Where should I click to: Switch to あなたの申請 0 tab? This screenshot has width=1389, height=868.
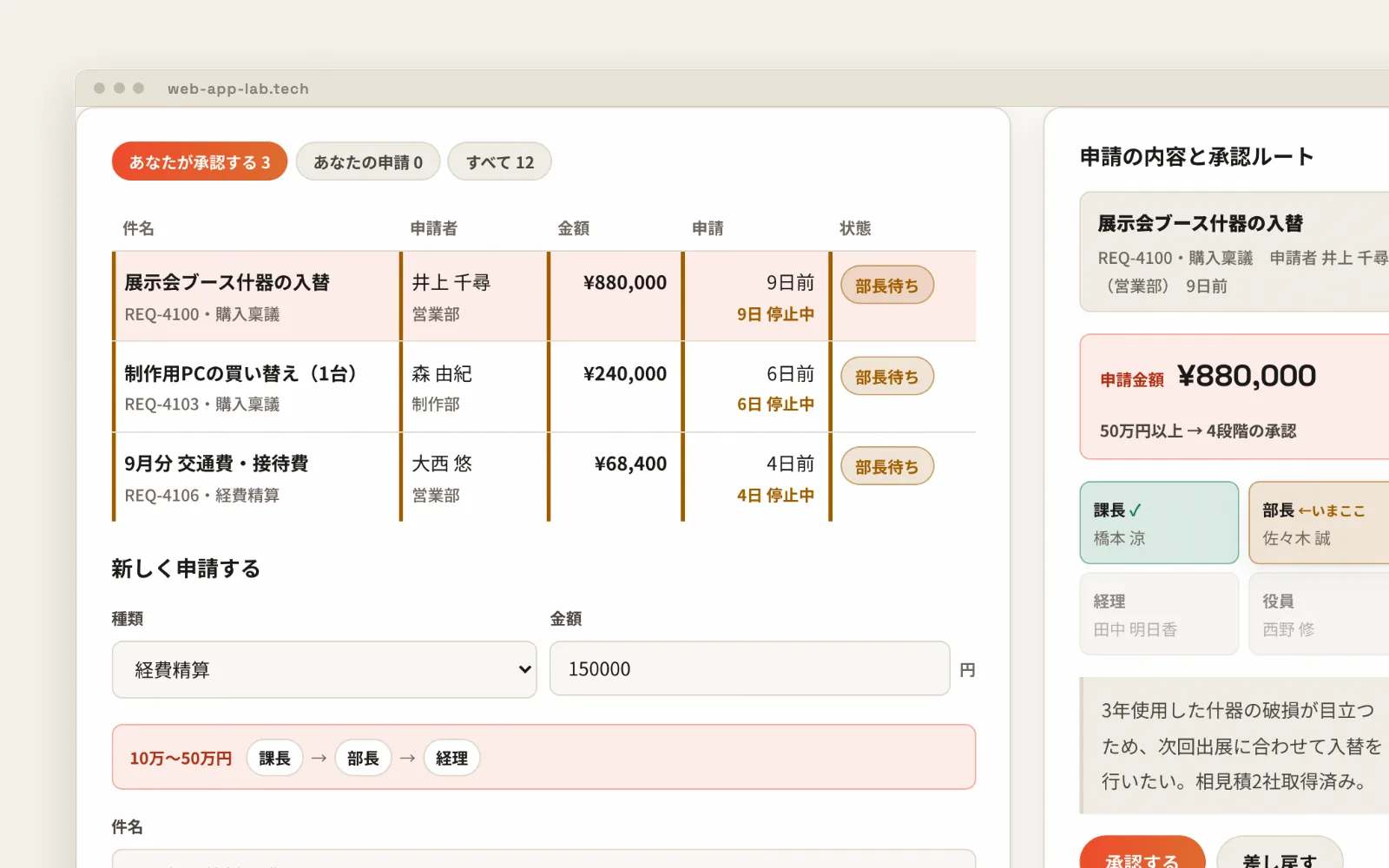coord(368,161)
